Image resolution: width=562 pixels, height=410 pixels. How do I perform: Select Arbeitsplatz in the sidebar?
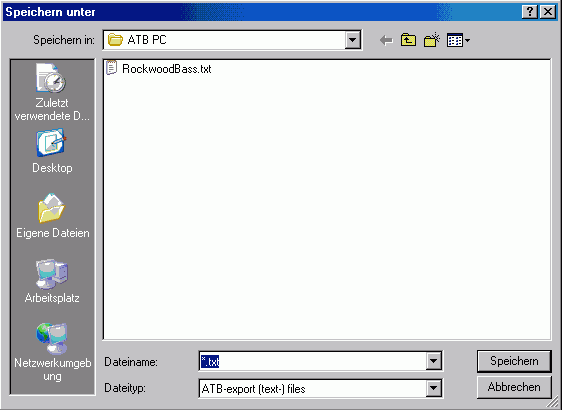point(52,281)
